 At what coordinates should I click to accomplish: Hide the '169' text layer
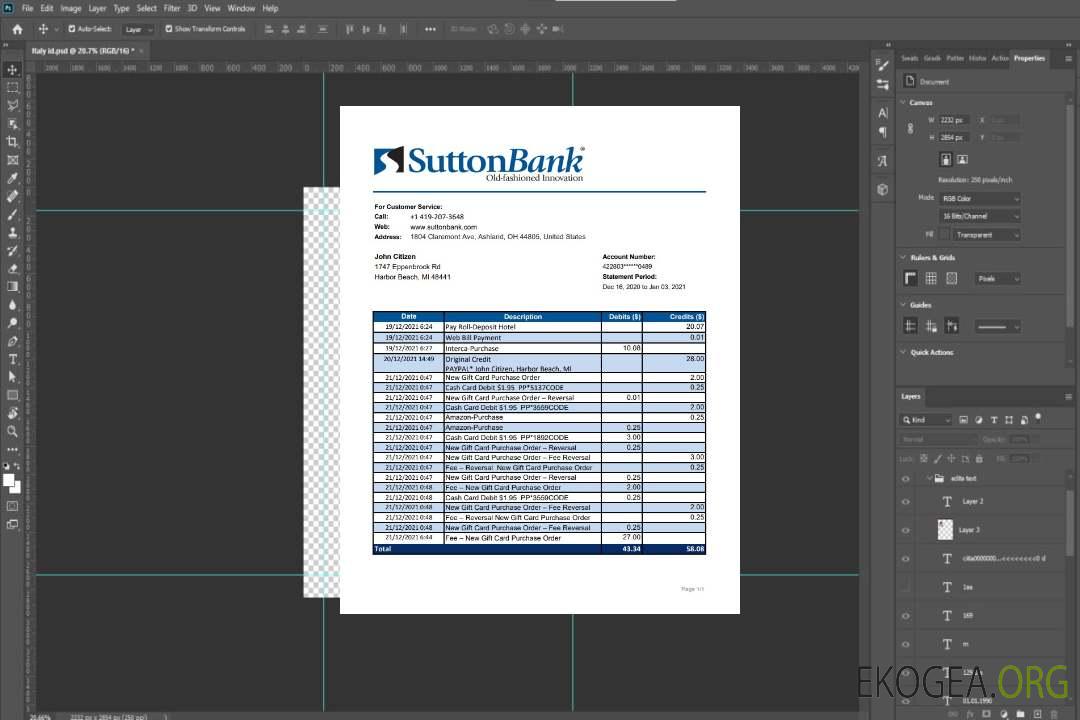pos(906,616)
